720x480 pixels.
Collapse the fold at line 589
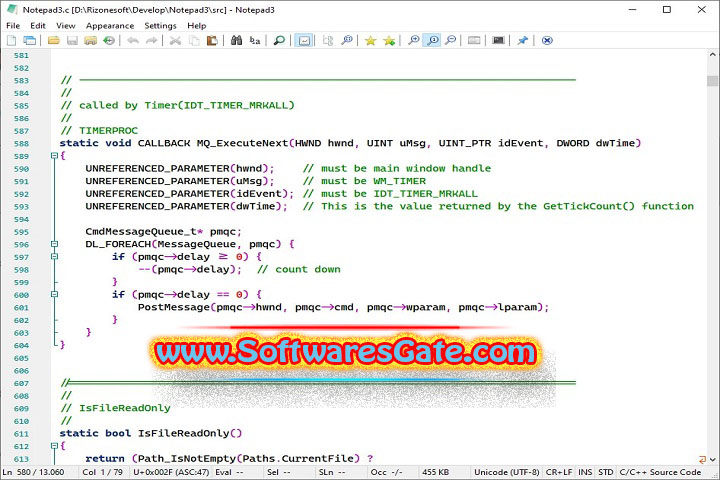point(54,156)
